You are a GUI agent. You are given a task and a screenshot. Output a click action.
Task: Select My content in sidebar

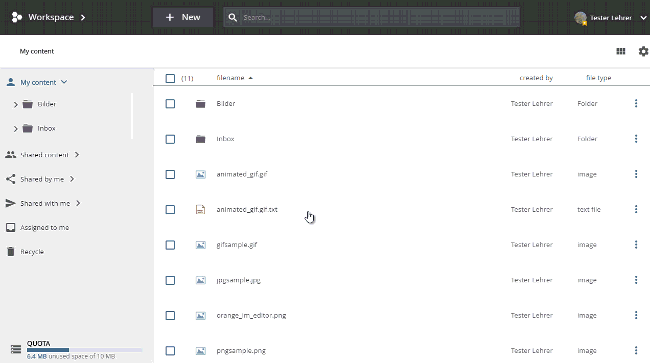click(x=38, y=82)
